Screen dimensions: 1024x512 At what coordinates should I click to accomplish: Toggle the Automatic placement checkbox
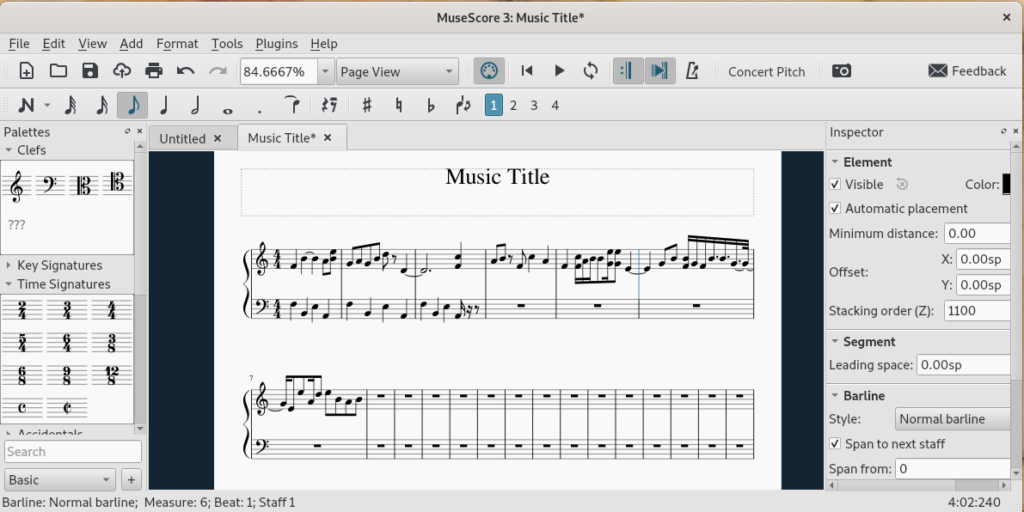click(835, 208)
